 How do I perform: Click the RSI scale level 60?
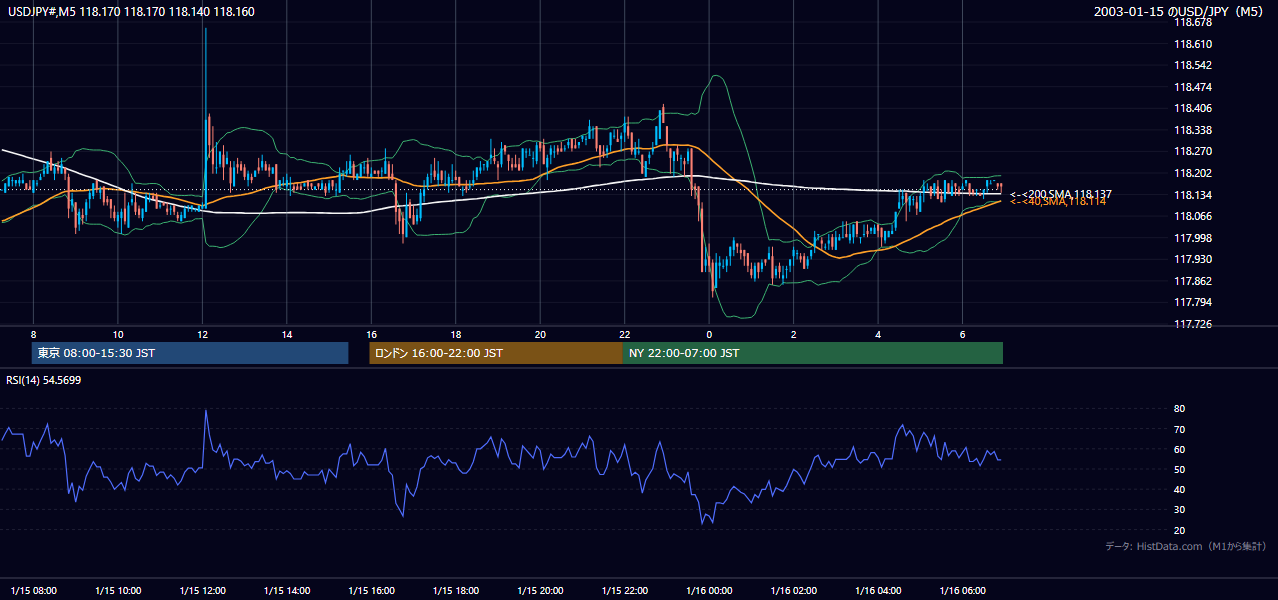click(1180, 449)
